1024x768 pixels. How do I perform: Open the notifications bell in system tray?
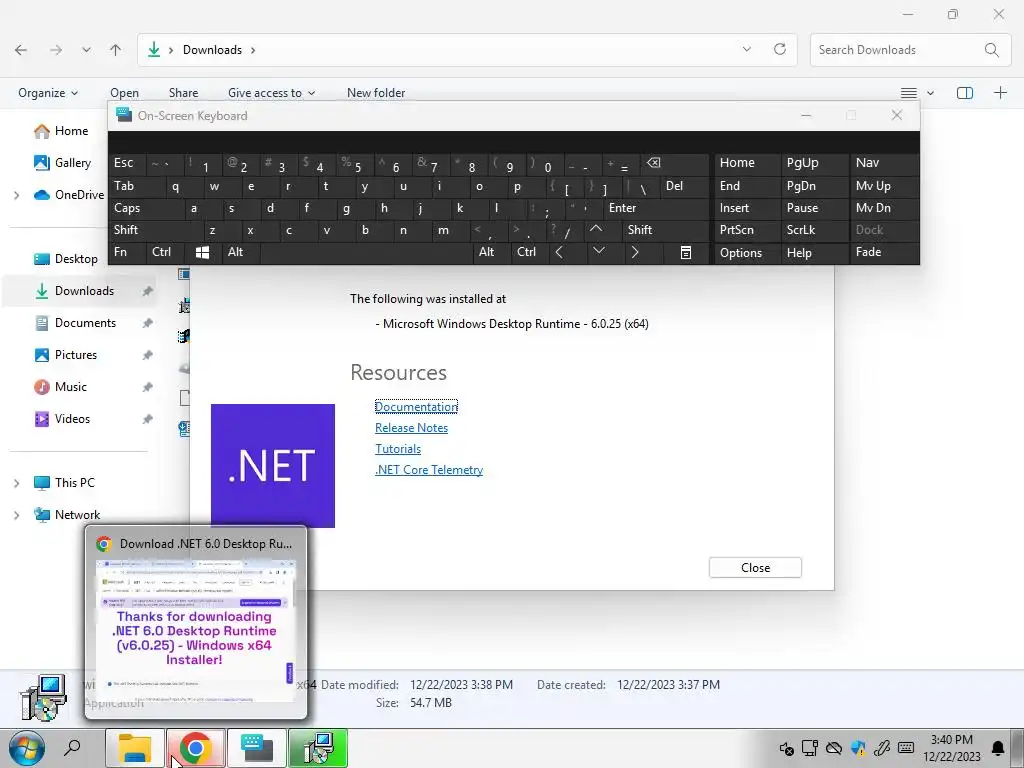[x=998, y=748]
